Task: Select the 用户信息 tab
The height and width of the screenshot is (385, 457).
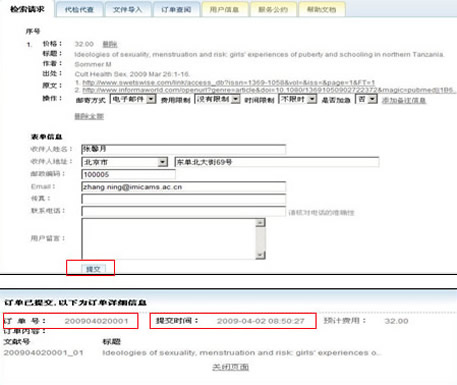Action: coord(224,9)
